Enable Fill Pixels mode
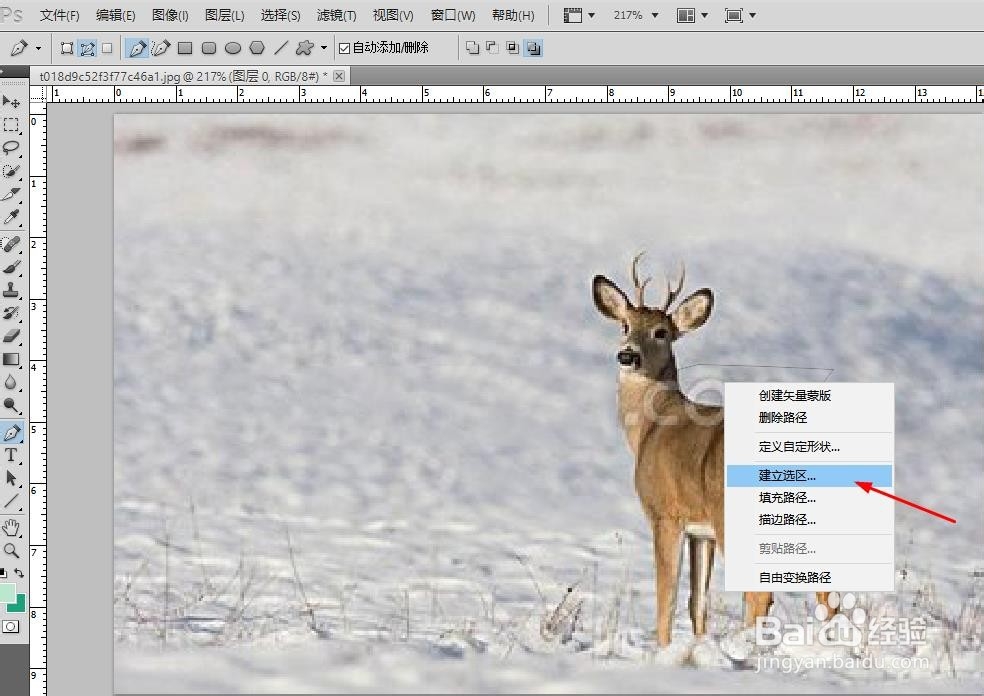The width and height of the screenshot is (984, 696). pyautogui.click(x=107, y=48)
